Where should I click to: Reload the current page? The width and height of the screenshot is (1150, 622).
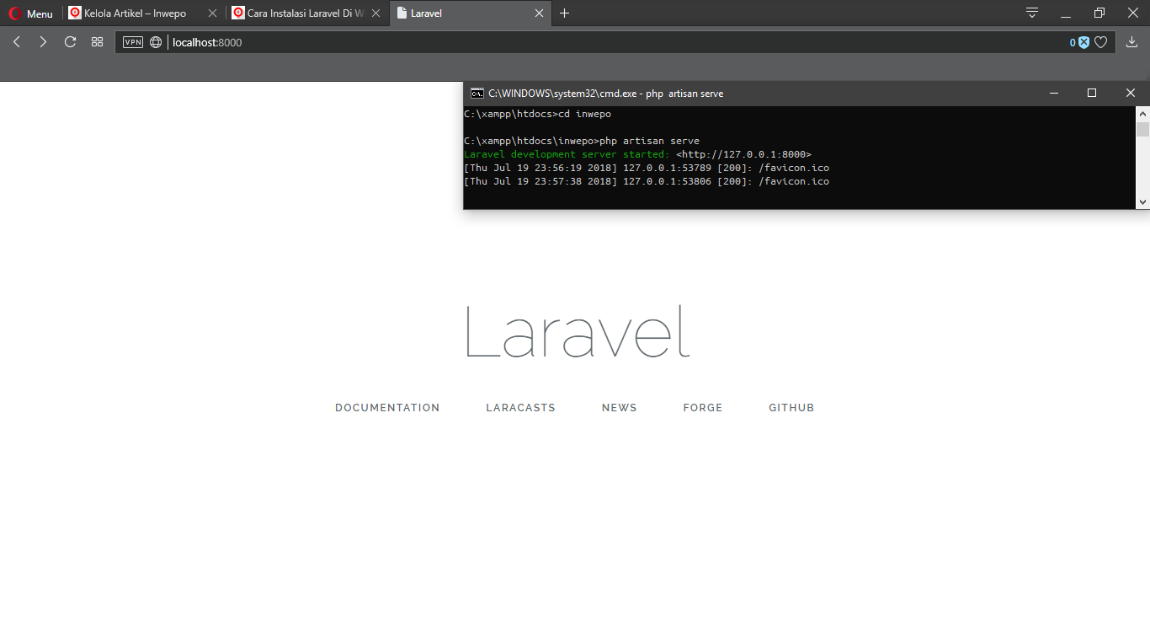tap(70, 42)
